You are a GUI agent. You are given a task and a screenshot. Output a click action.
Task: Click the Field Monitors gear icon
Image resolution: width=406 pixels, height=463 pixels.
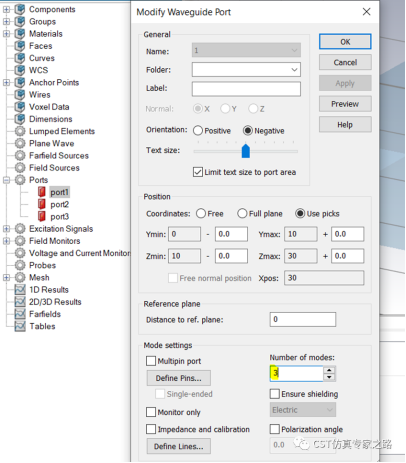[x=20, y=241]
